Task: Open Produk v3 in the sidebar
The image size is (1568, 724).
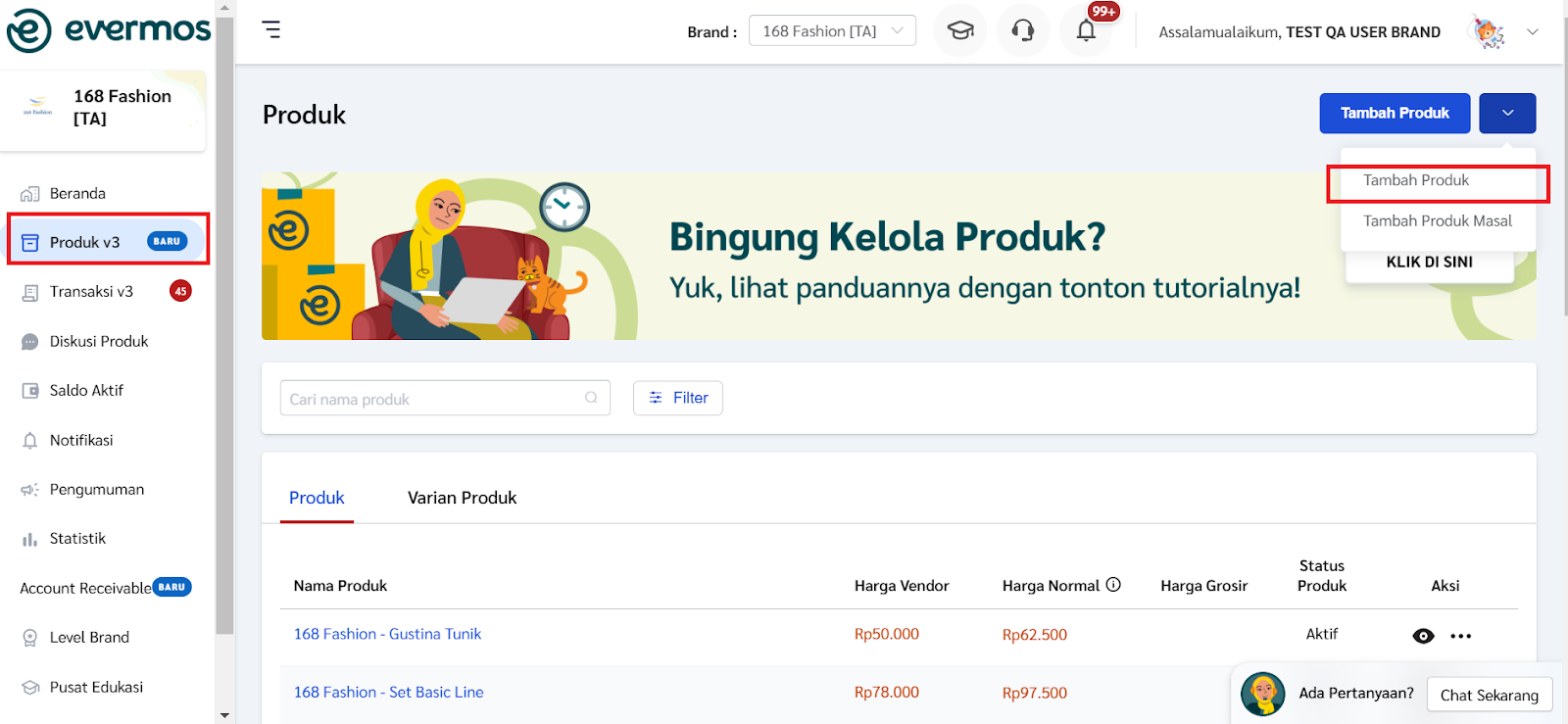Action: (x=107, y=241)
